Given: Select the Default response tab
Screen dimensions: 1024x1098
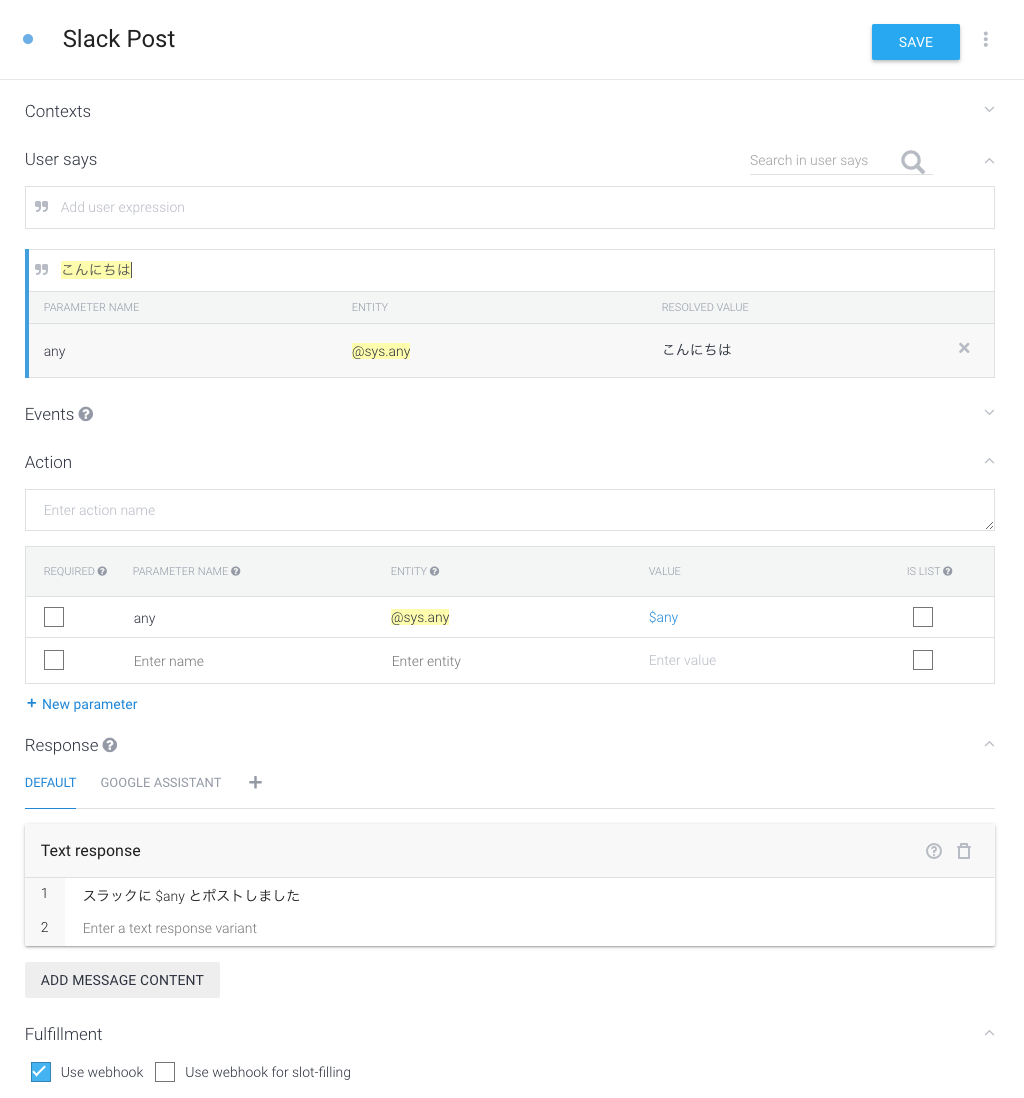Looking at the screenshot, I should (x=51, y=782).
